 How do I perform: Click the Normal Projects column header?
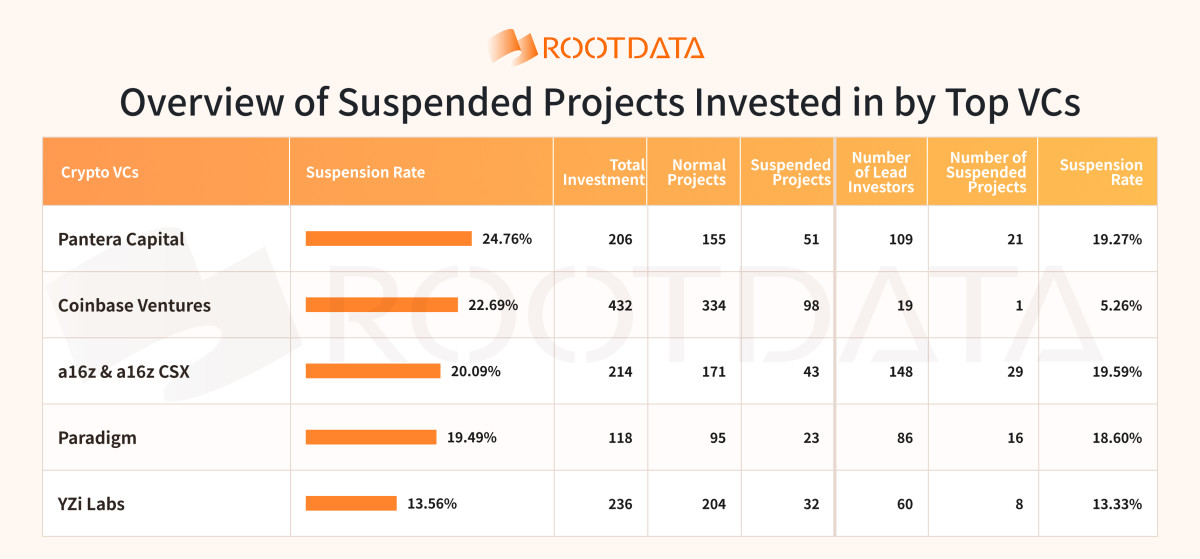coord(698,172)
